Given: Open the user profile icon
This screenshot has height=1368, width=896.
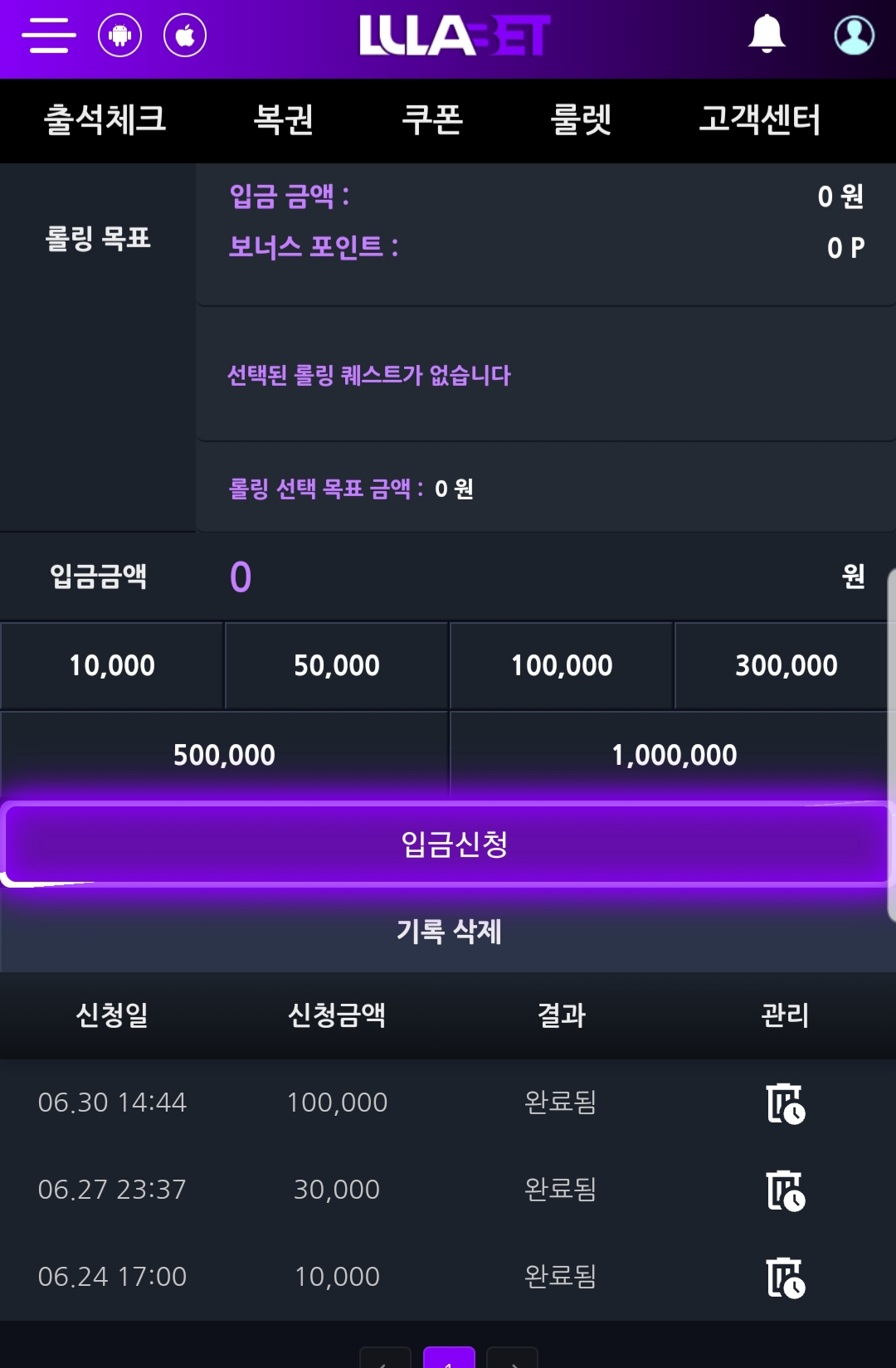Looking at the screenshot, I should point(854,35).
